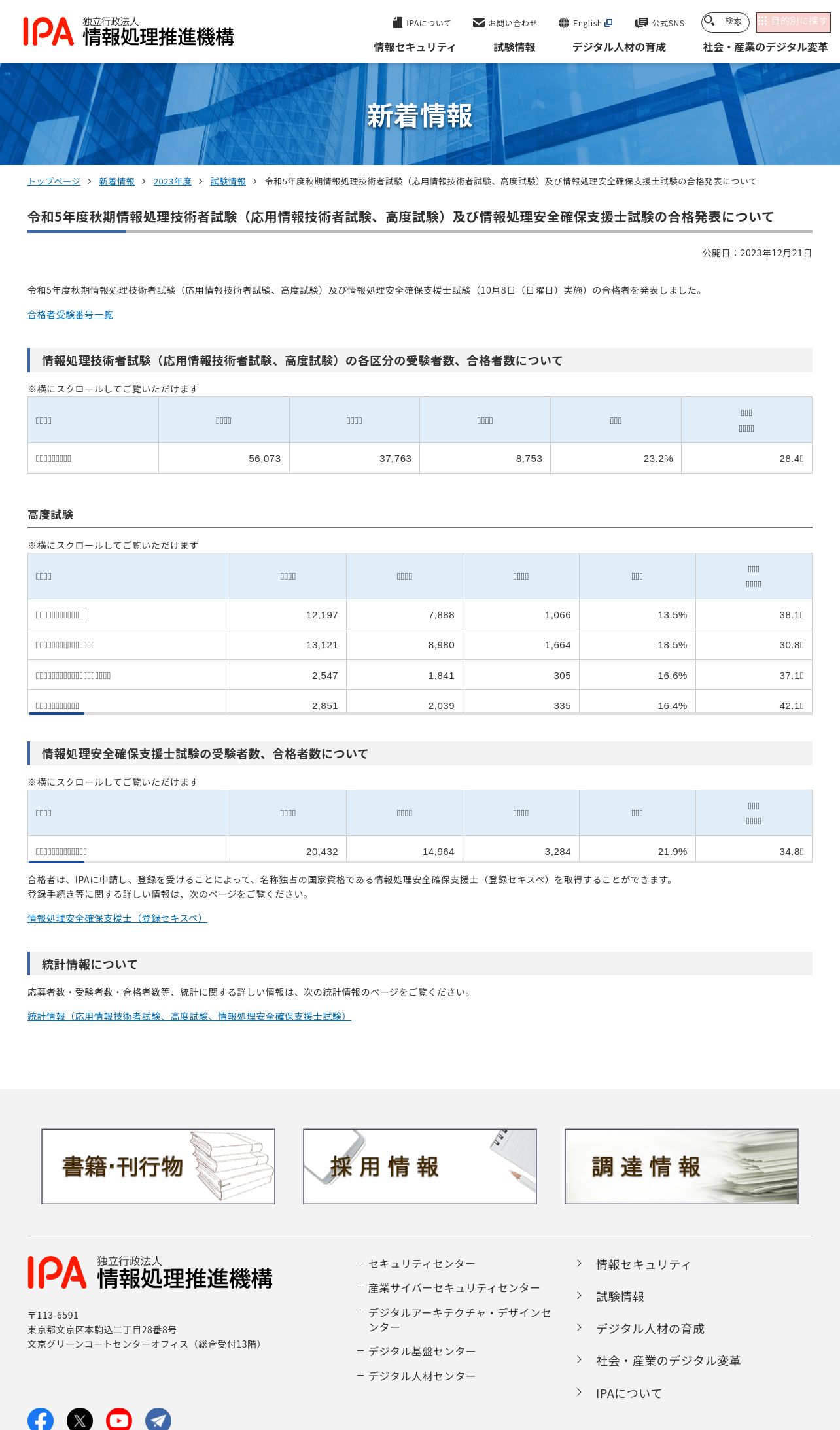
Task: Open the 試験情報 main menu
Action: tap(514, 47)
